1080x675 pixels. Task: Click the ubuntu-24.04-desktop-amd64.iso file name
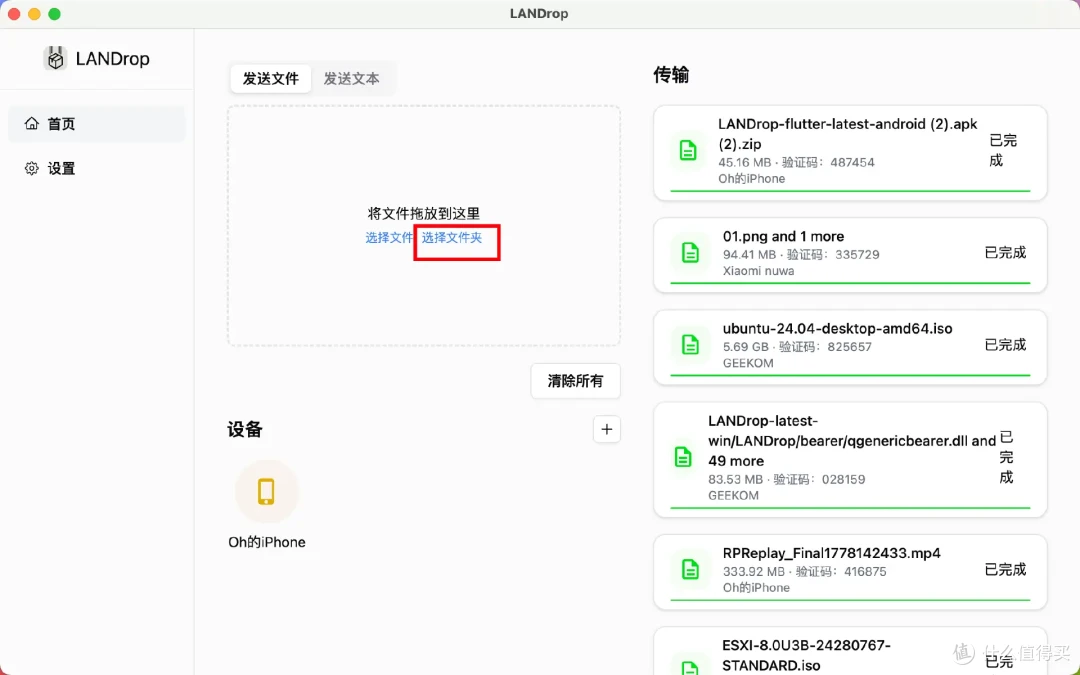coord(838,329)
